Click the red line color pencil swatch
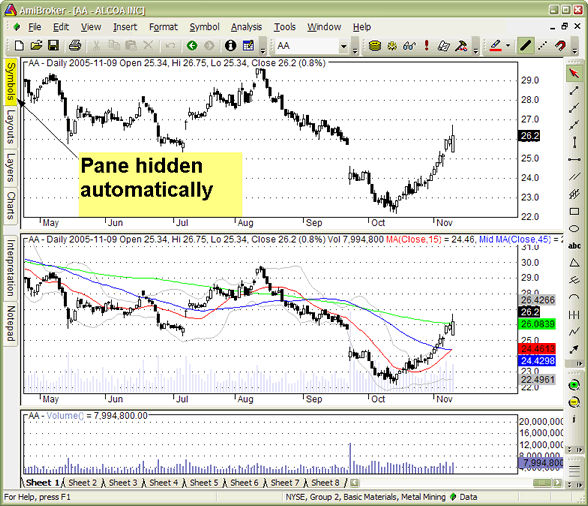This screenshot has height=506, width=588. click(x=495, y=46)
